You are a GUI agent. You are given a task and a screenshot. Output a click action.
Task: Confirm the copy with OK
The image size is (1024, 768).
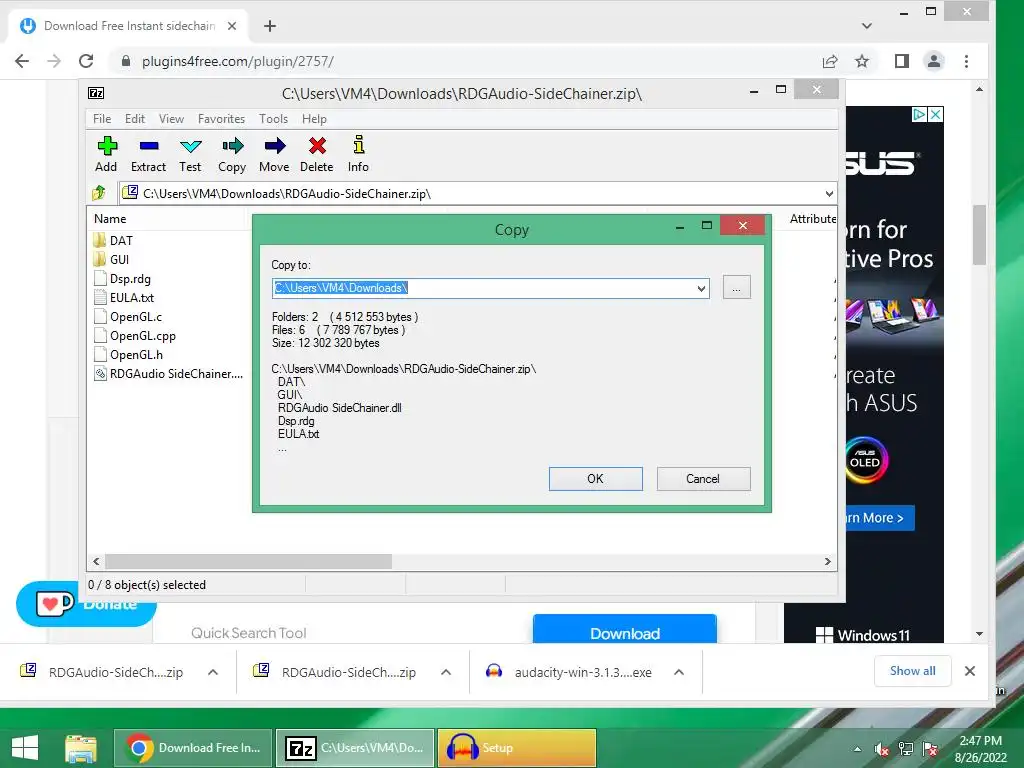click(x=595, y=479)
